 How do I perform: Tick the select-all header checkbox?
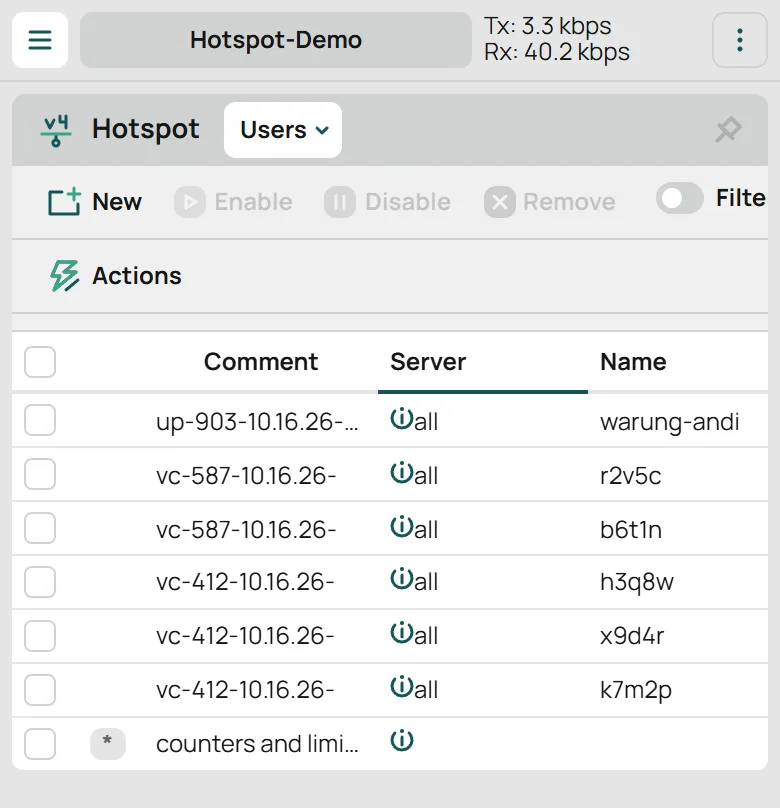click(40, 362)
